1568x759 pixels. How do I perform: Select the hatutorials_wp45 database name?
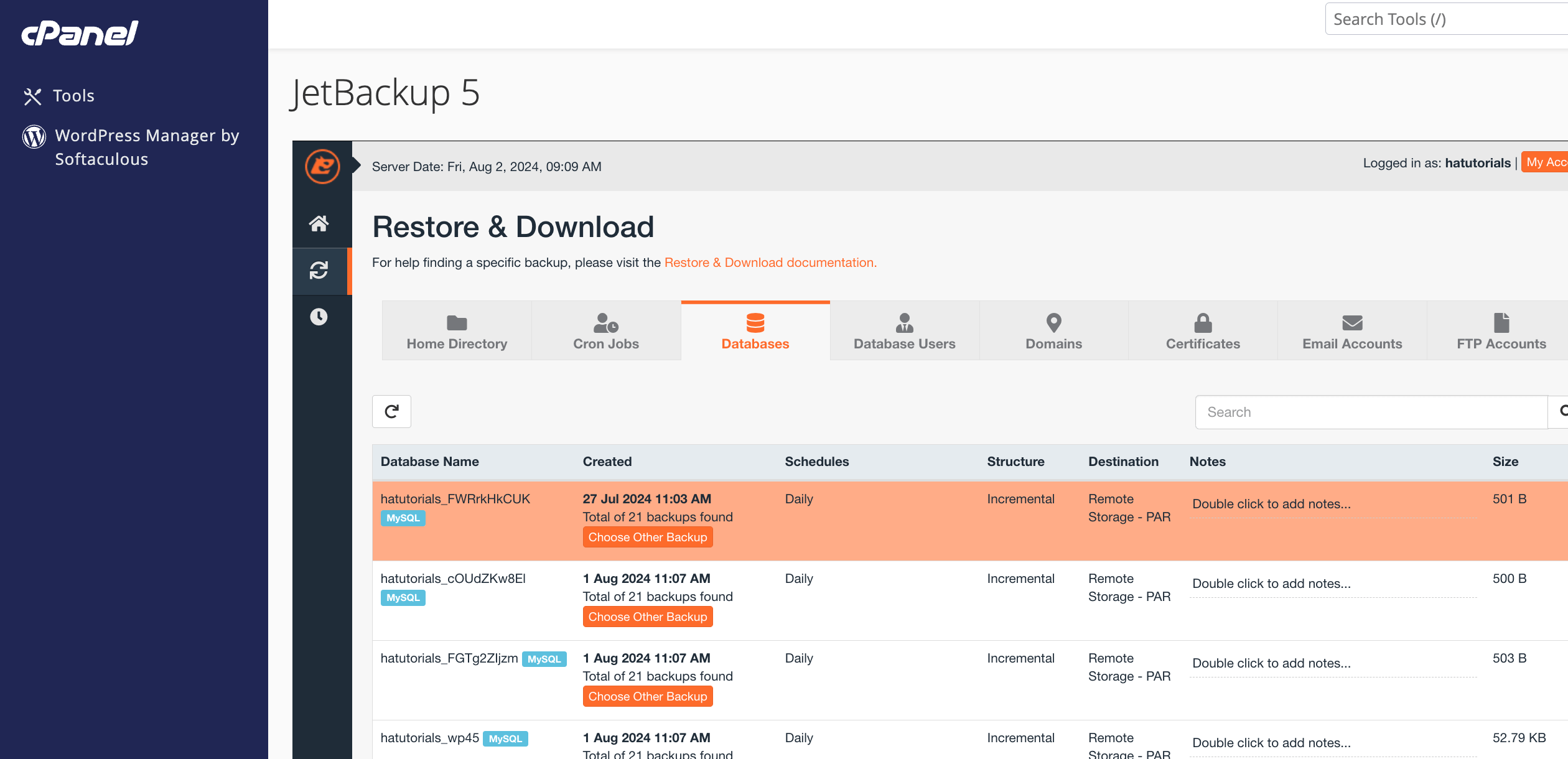pyautogui.click(x=430, y=738)
